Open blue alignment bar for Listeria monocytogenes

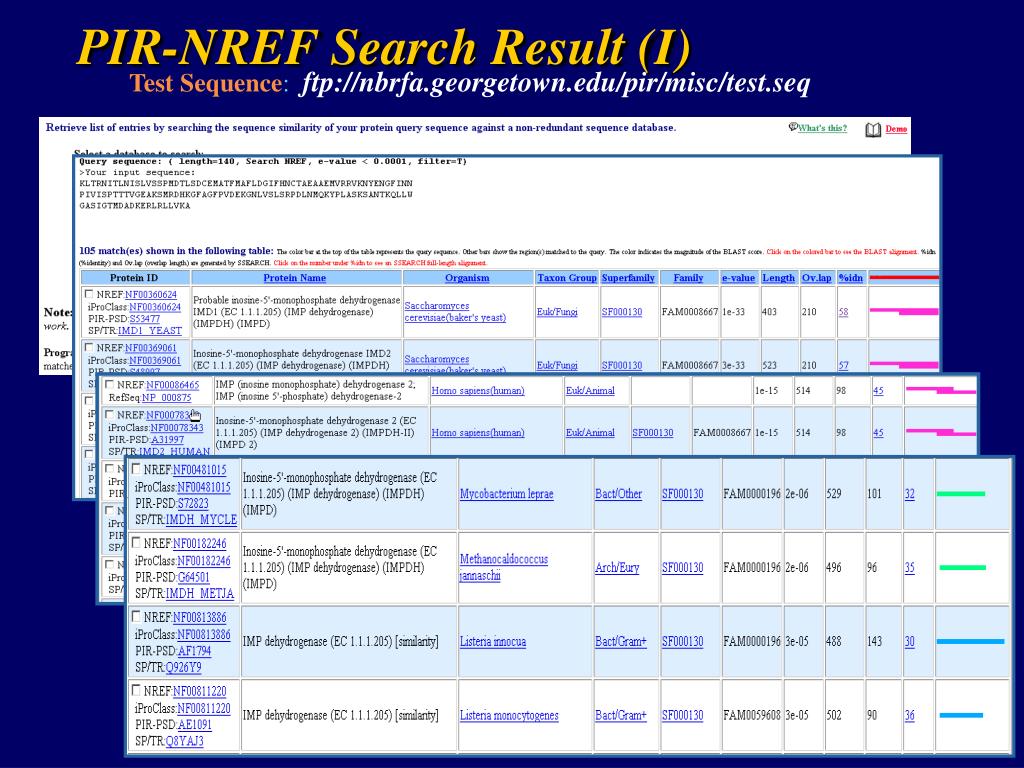click(x=961, y=715)
